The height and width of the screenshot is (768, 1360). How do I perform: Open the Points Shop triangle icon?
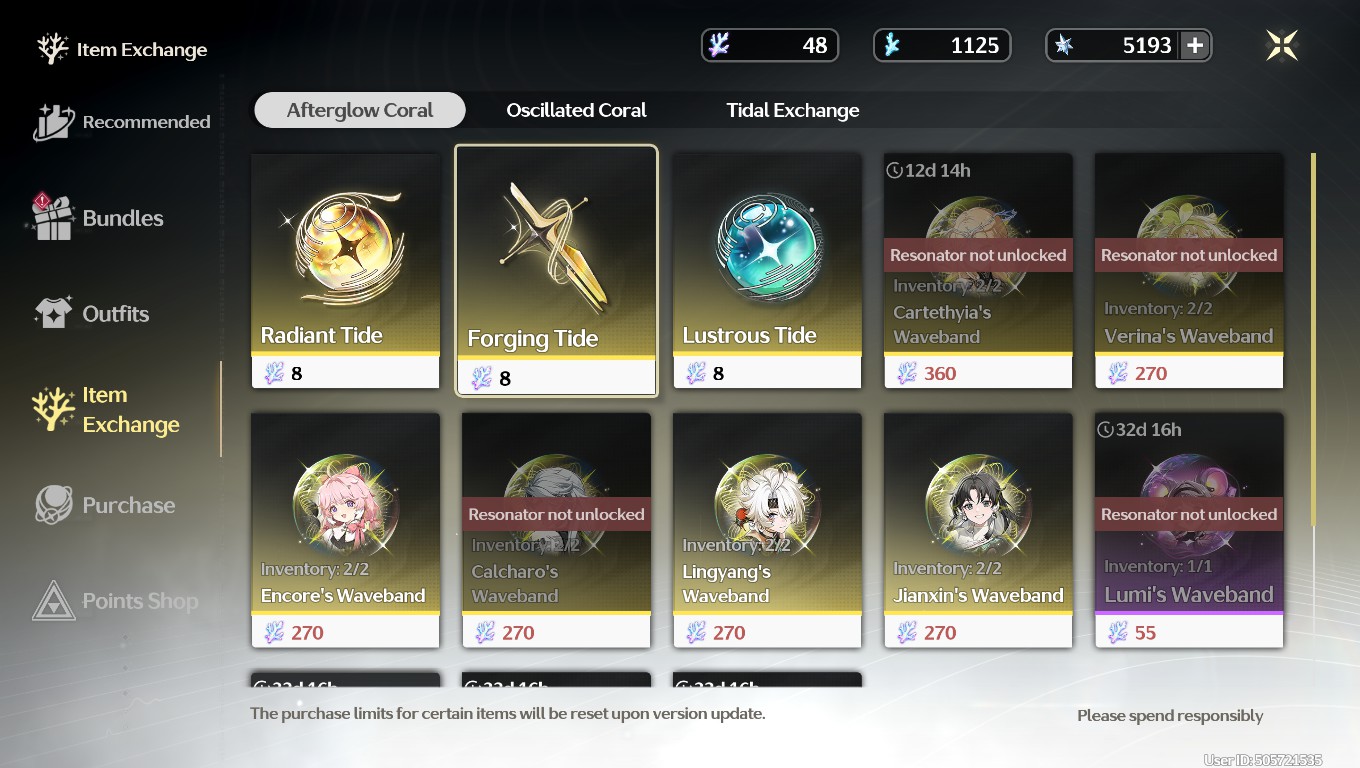coord(54,601)
